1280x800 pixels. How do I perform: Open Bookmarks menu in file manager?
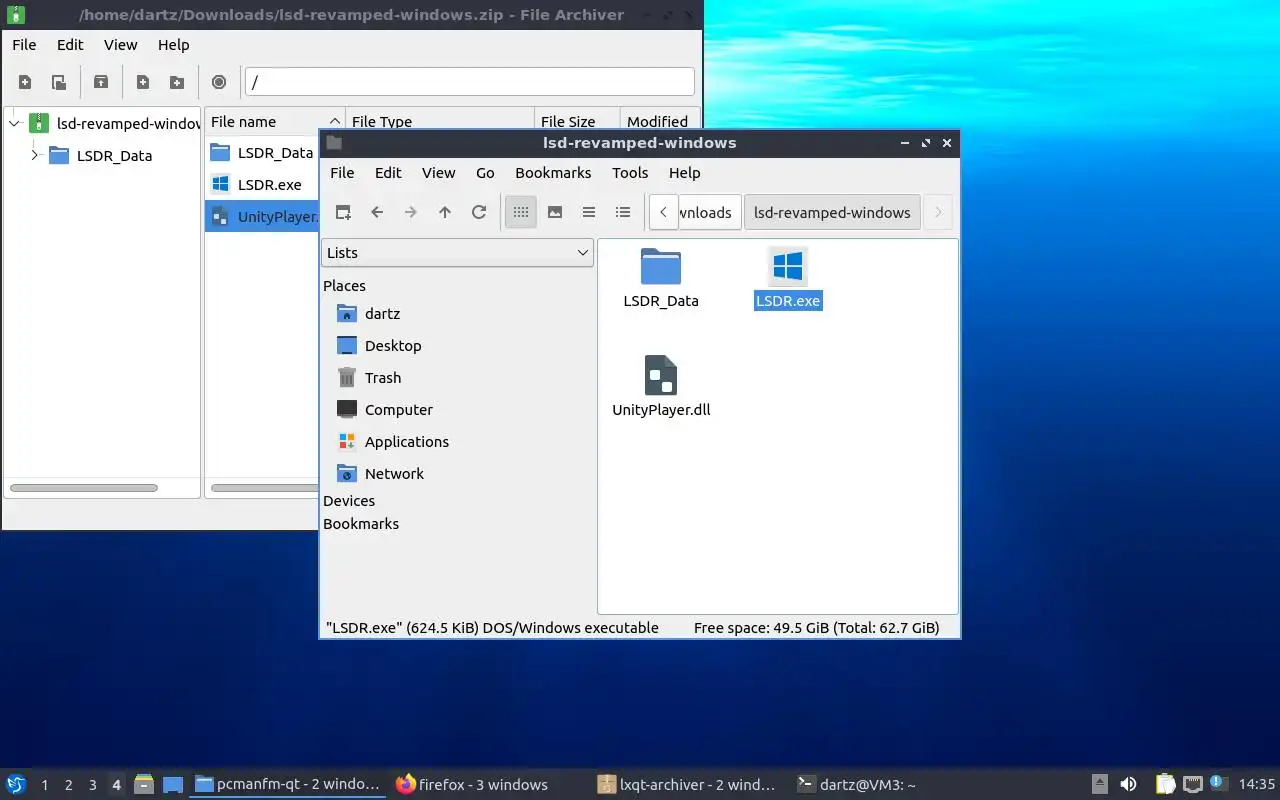[553, 173]
